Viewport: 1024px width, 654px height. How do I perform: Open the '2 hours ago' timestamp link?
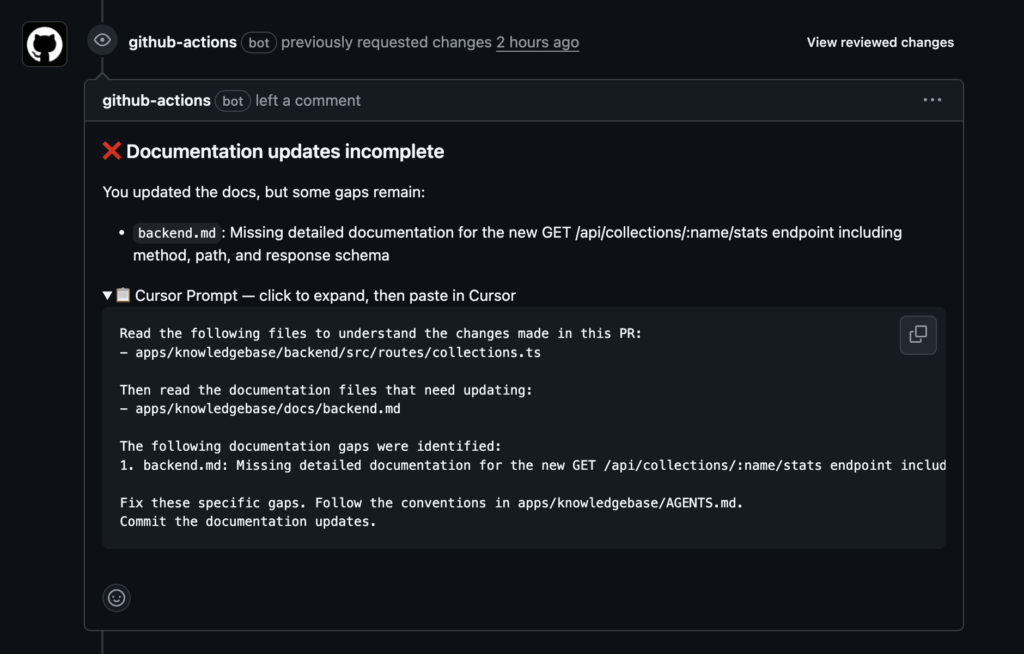coord(537,43)
